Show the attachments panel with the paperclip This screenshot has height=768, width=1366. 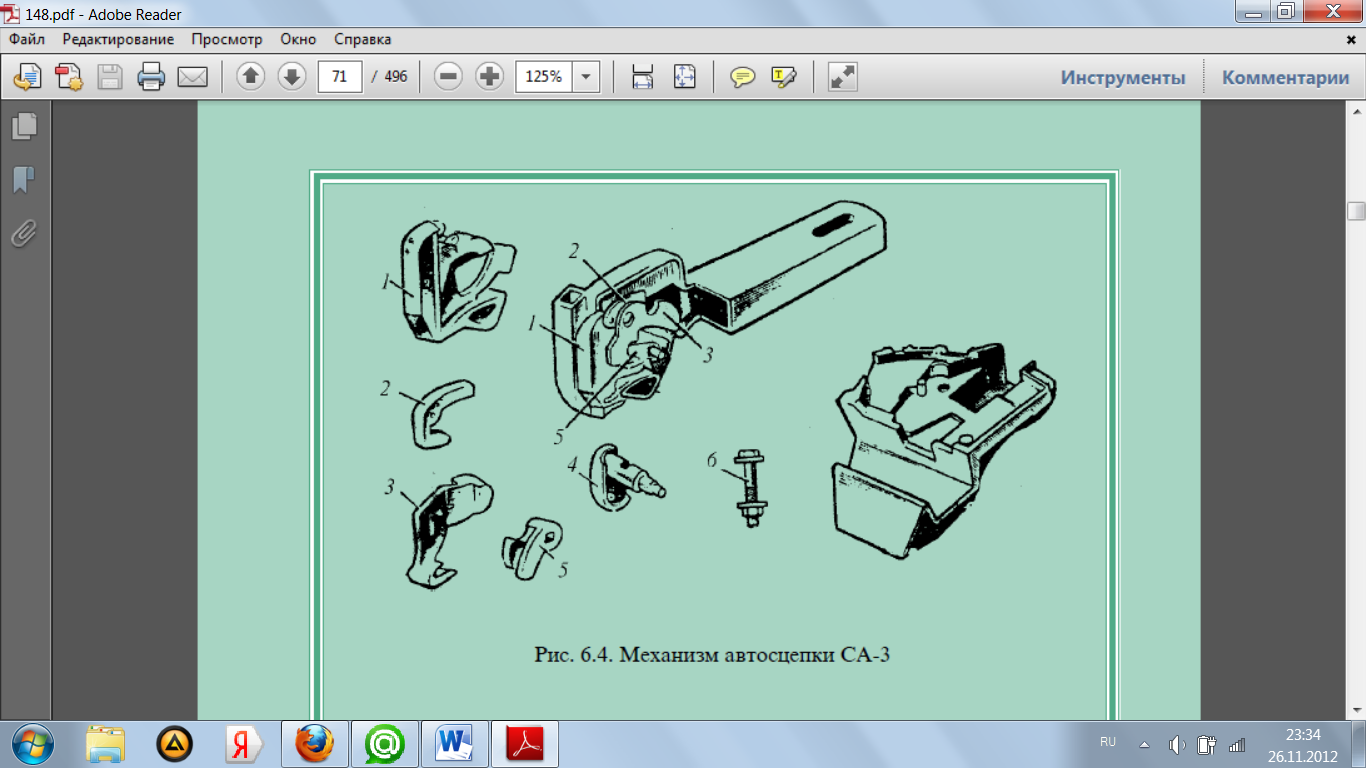pyautogui.click(x=25, y=234)
